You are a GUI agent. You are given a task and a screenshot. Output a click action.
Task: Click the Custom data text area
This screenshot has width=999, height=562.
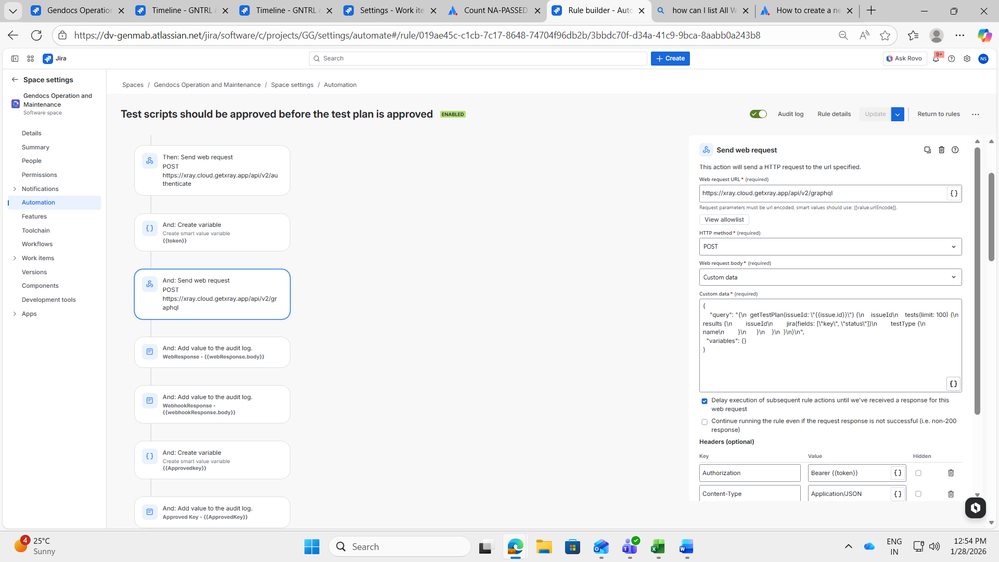830,345
